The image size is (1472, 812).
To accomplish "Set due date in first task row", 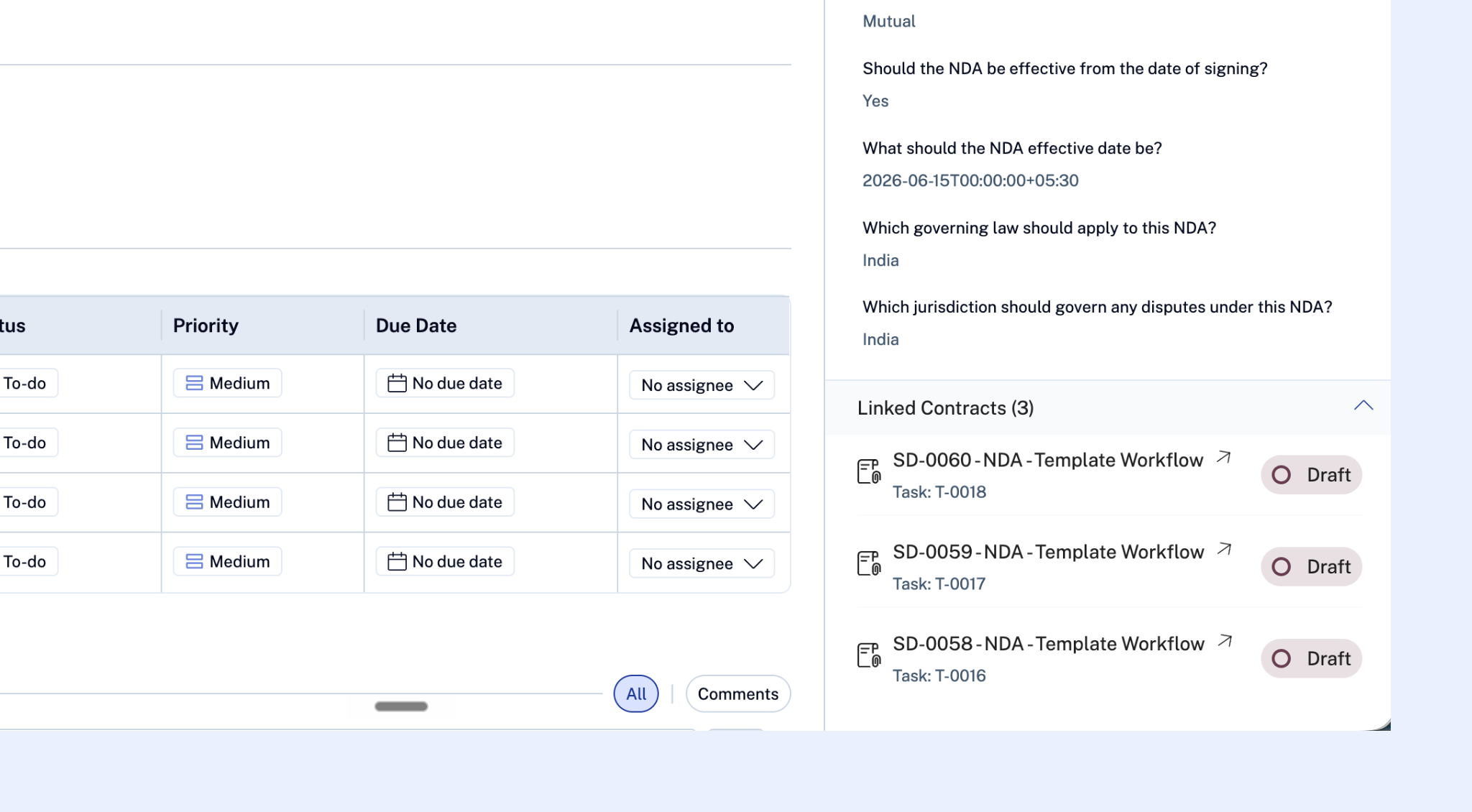I will 445,383.
